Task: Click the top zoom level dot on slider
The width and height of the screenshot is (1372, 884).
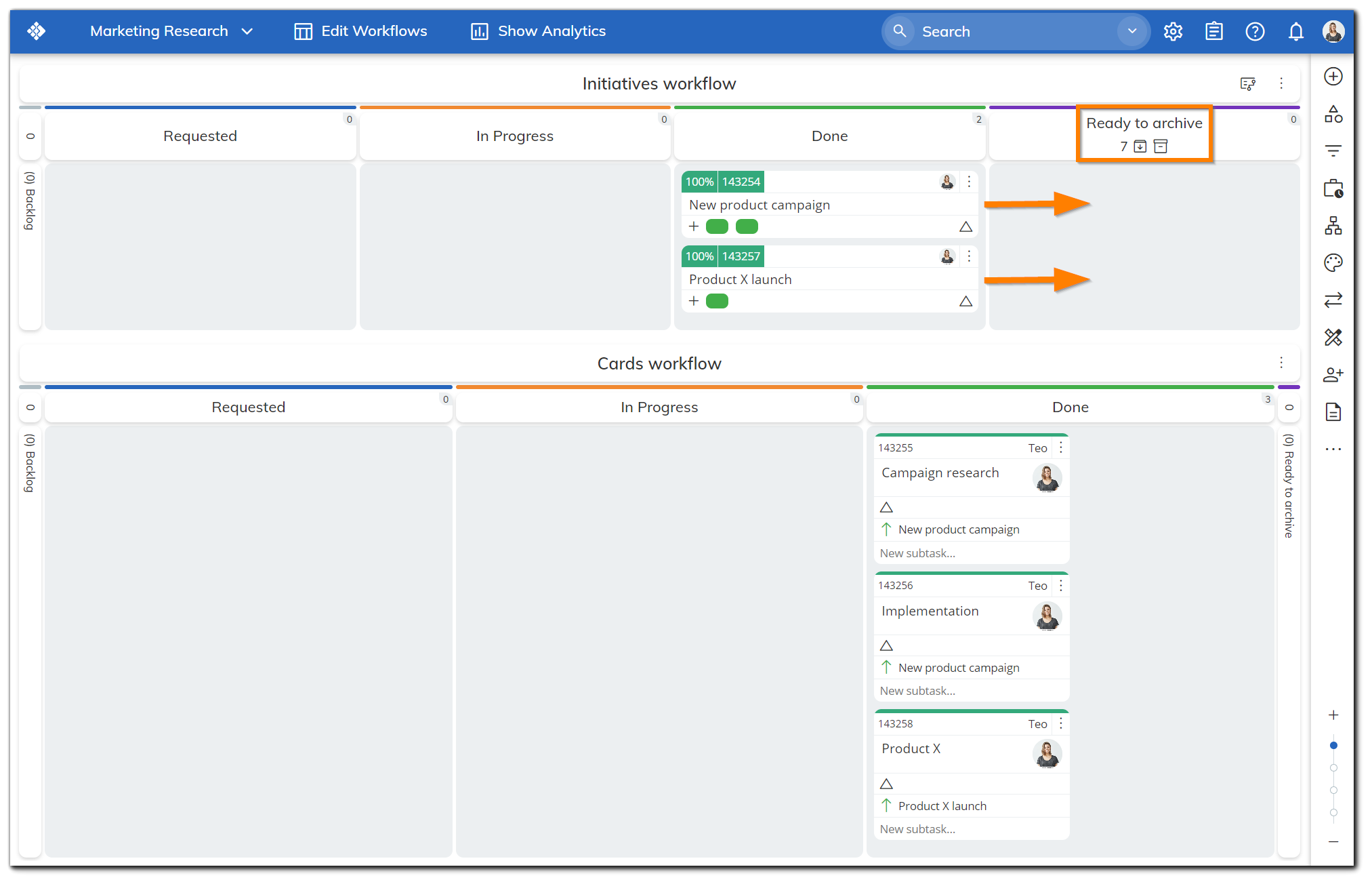Action: click(x=1333, y=746)
